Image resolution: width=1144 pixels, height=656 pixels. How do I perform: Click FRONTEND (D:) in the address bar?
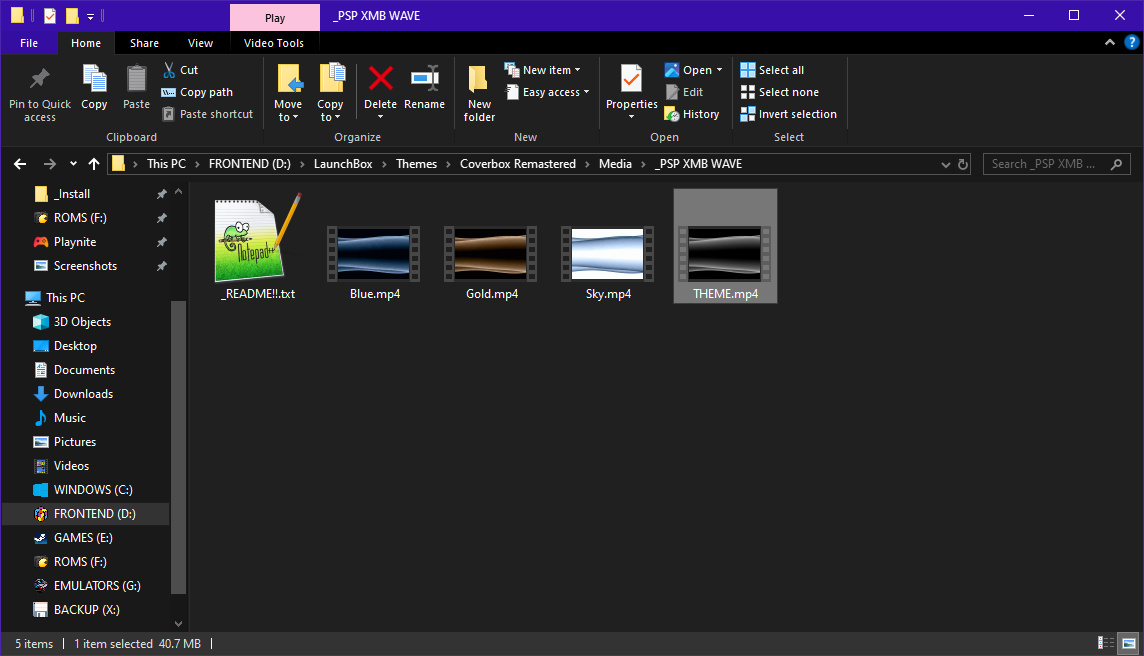[250, 164]
